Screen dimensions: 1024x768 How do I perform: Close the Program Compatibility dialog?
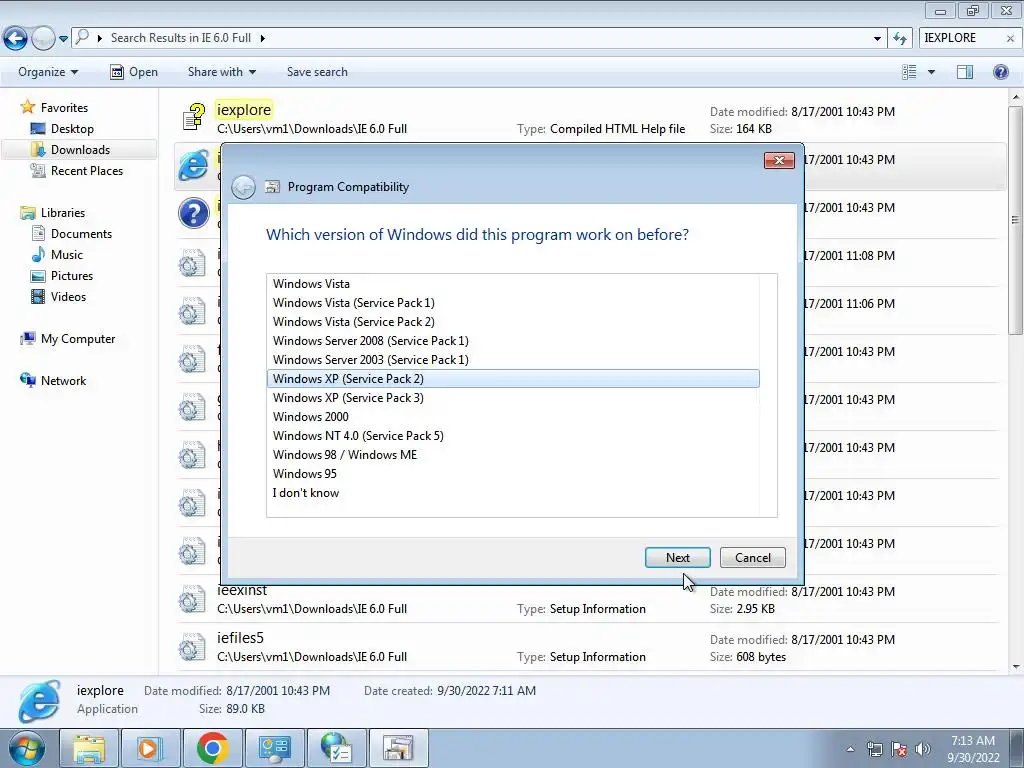tap(779, 160)
